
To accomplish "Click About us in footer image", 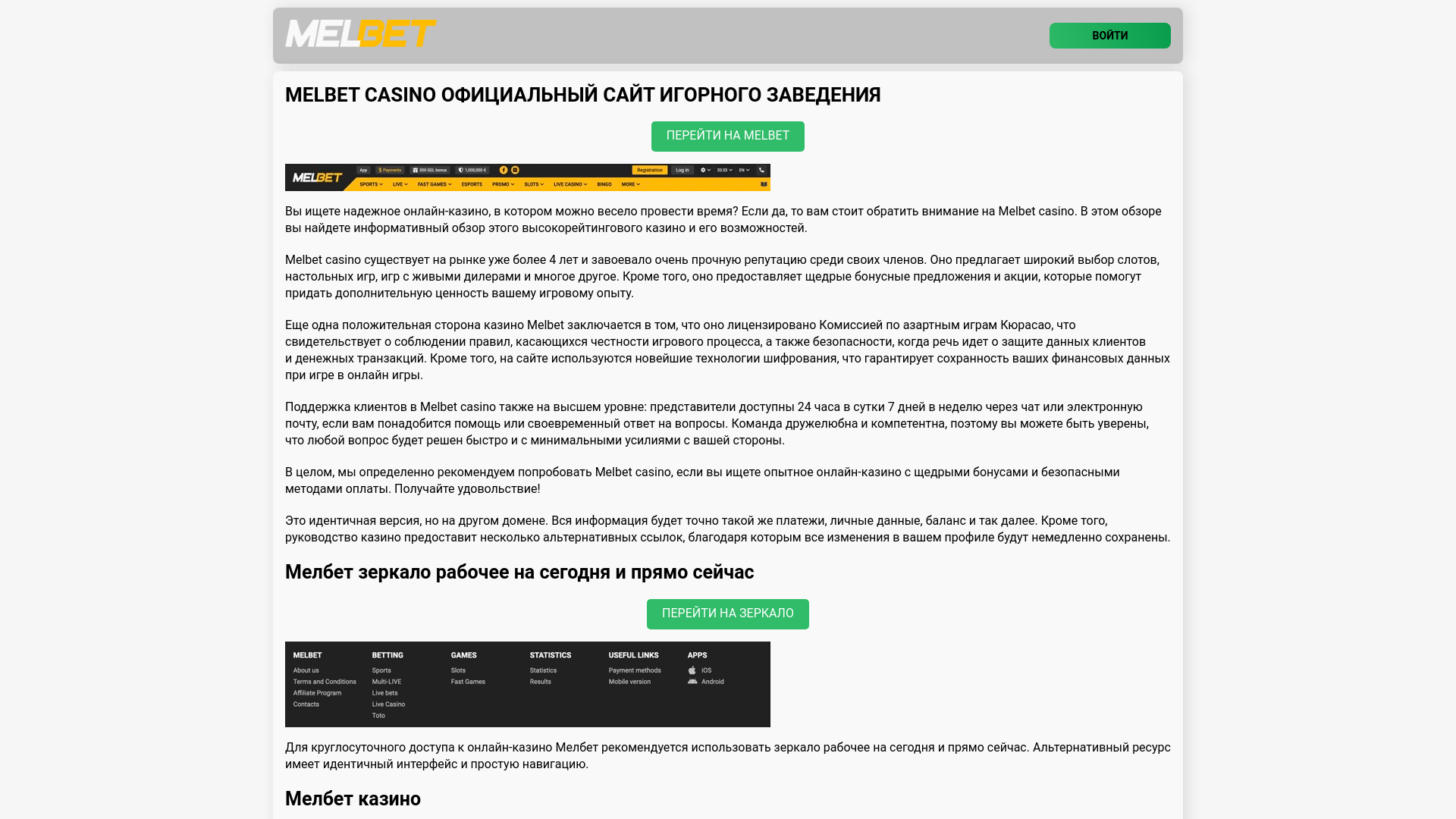I will coord(306,670).
